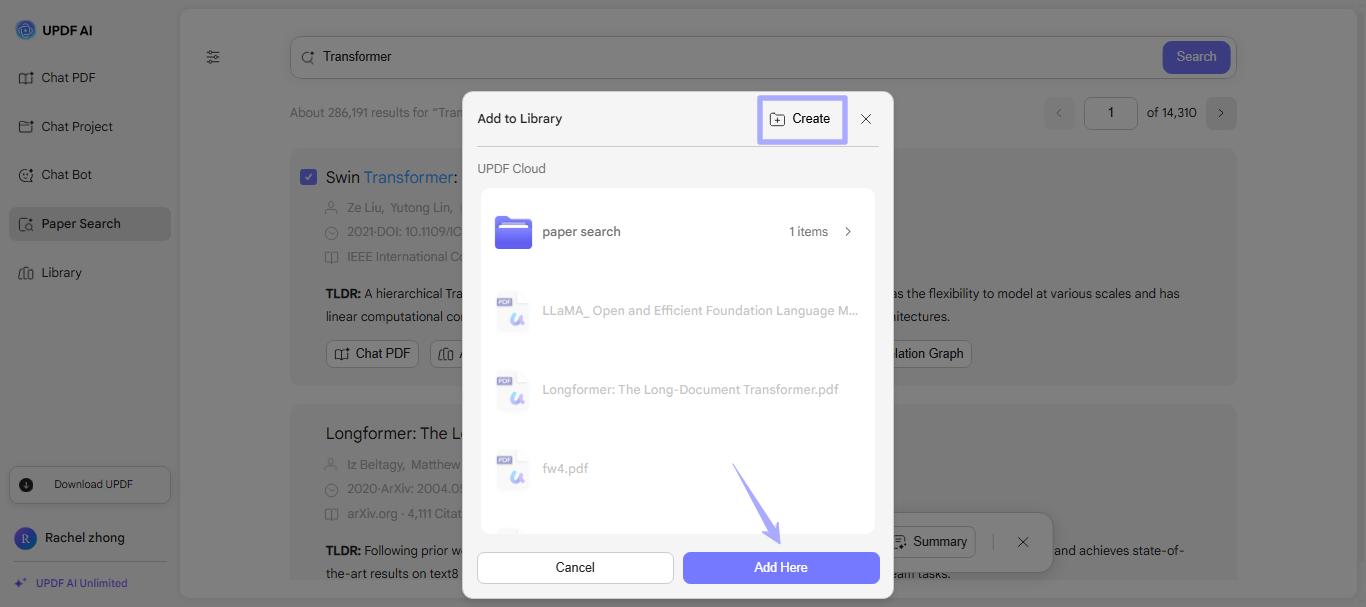Click the Search button
Image resolution: width=1366 pixels, height=607 pixels.
point(1196,57)
